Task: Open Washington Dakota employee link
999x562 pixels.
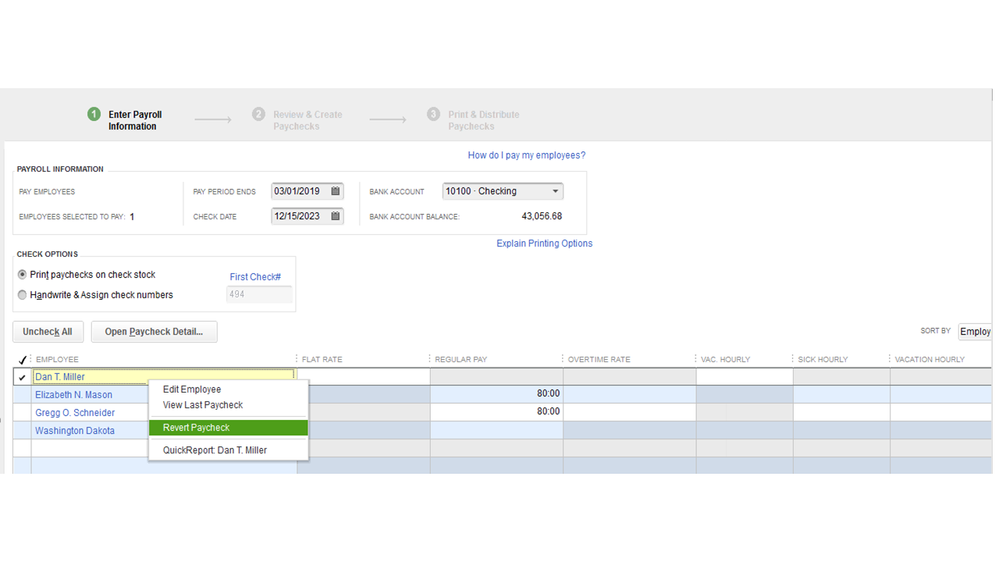Action: click(75, 431)
